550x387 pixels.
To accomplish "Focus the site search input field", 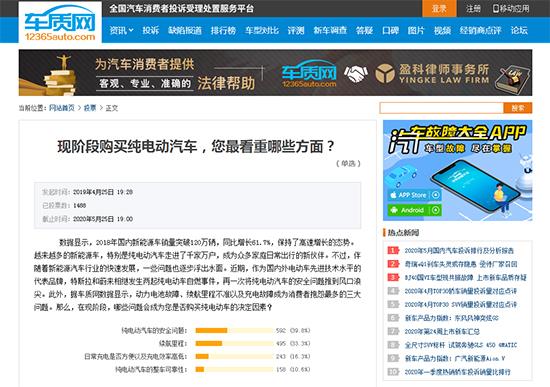I will tap(442, 108).
